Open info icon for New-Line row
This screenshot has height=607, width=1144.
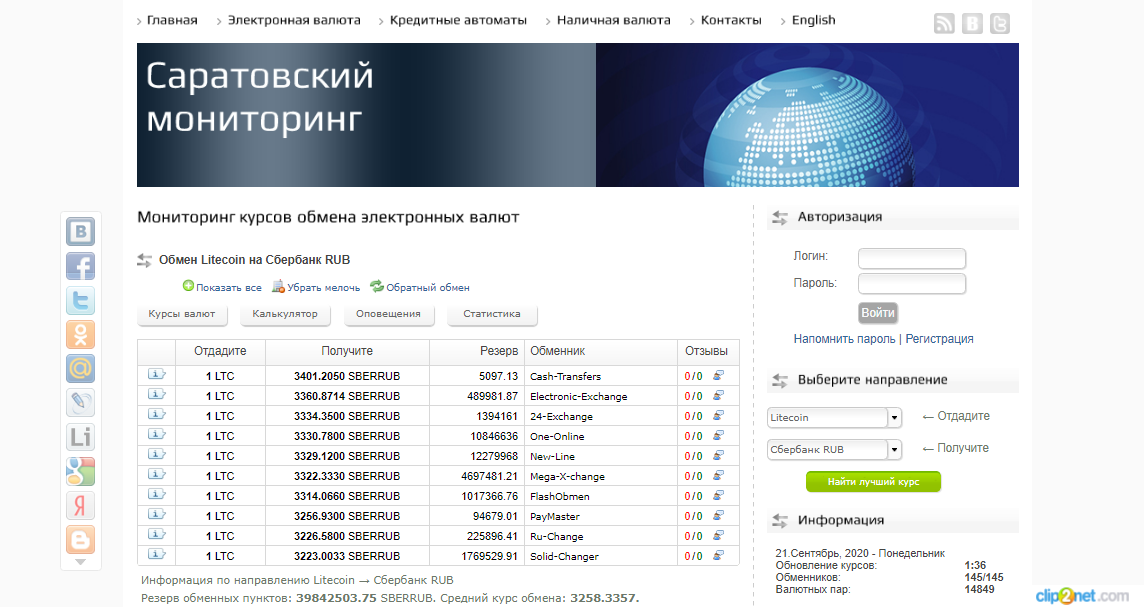click(156, 455)
